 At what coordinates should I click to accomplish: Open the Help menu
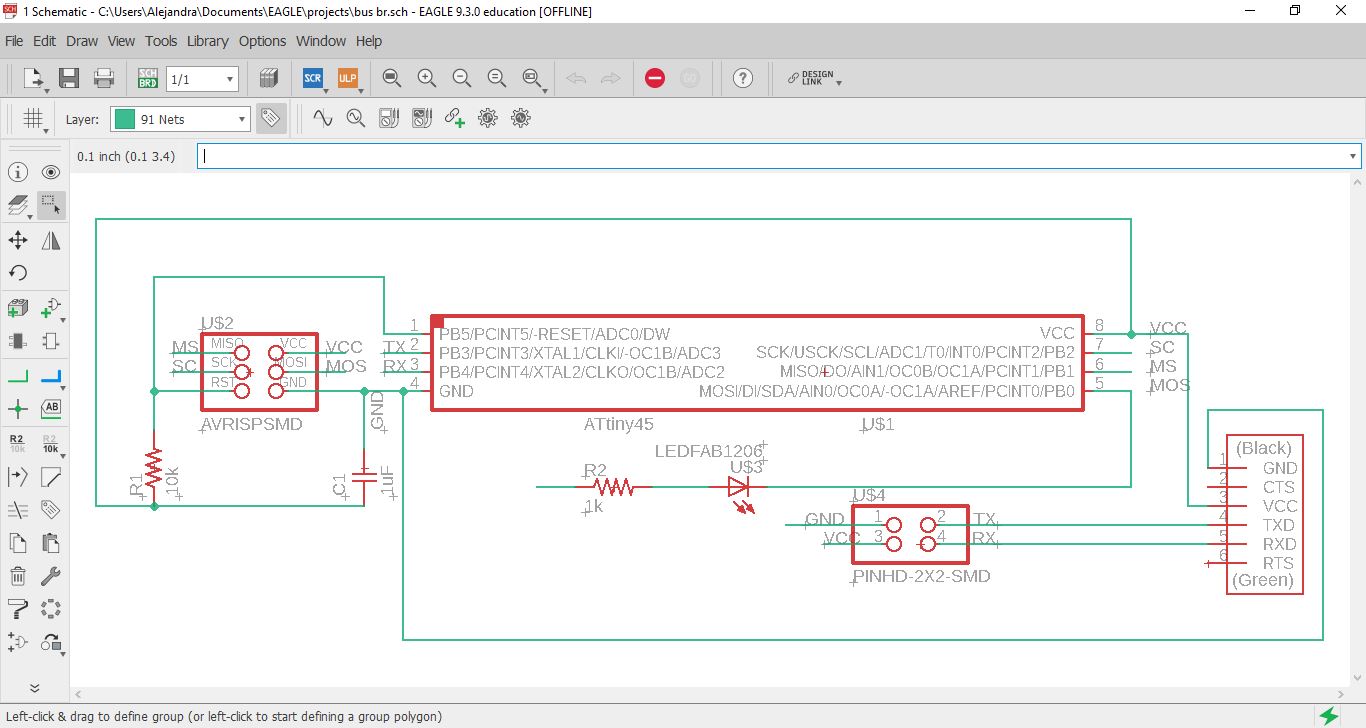point(369,41)
